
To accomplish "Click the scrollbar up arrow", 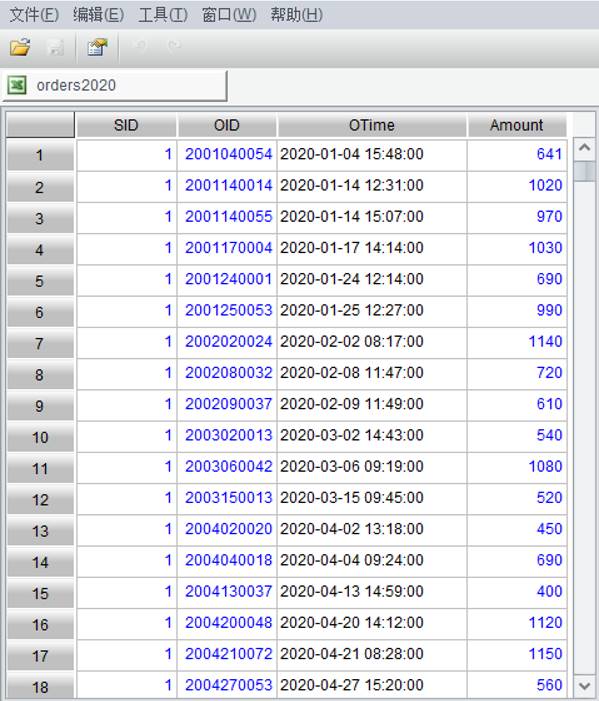I will (x=584, y=148).
